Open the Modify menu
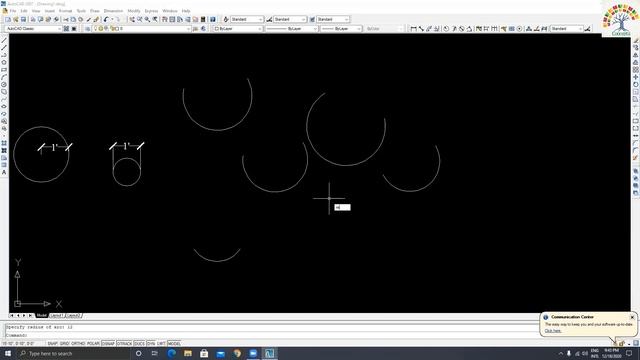This screenshot has width=640, height=360. [x=134, y=11]
